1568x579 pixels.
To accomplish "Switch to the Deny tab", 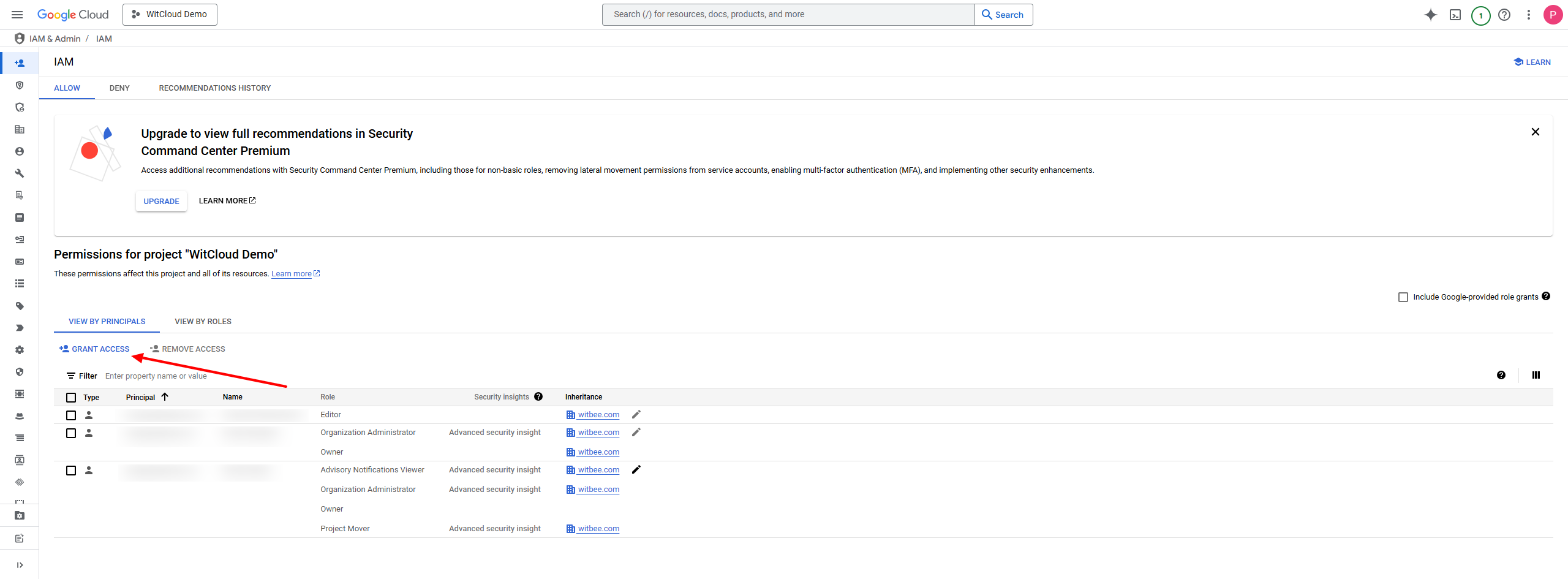I will (119, 88).
